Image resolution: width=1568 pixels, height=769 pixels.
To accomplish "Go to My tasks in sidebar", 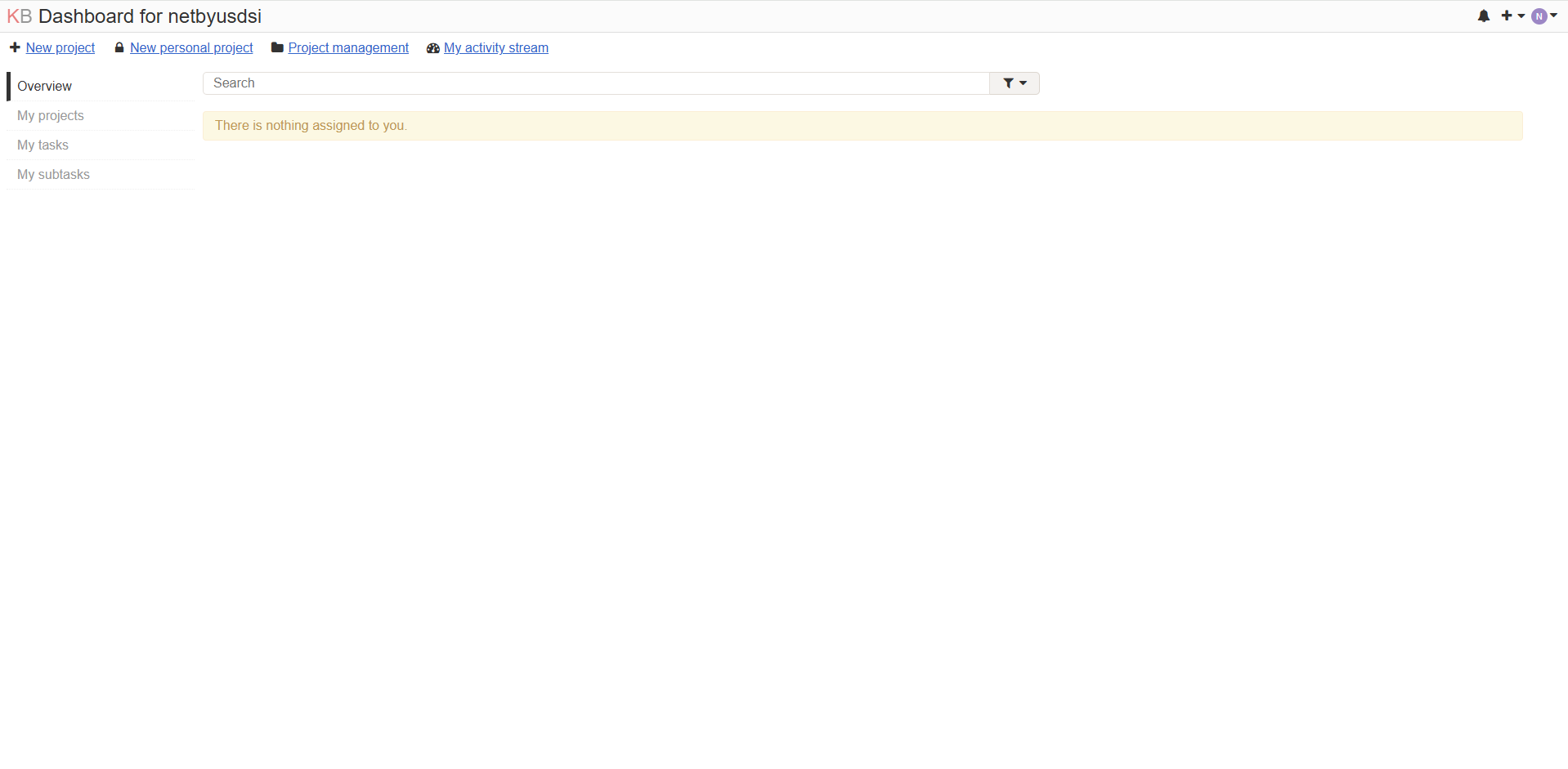I will [x=43, y=145].
